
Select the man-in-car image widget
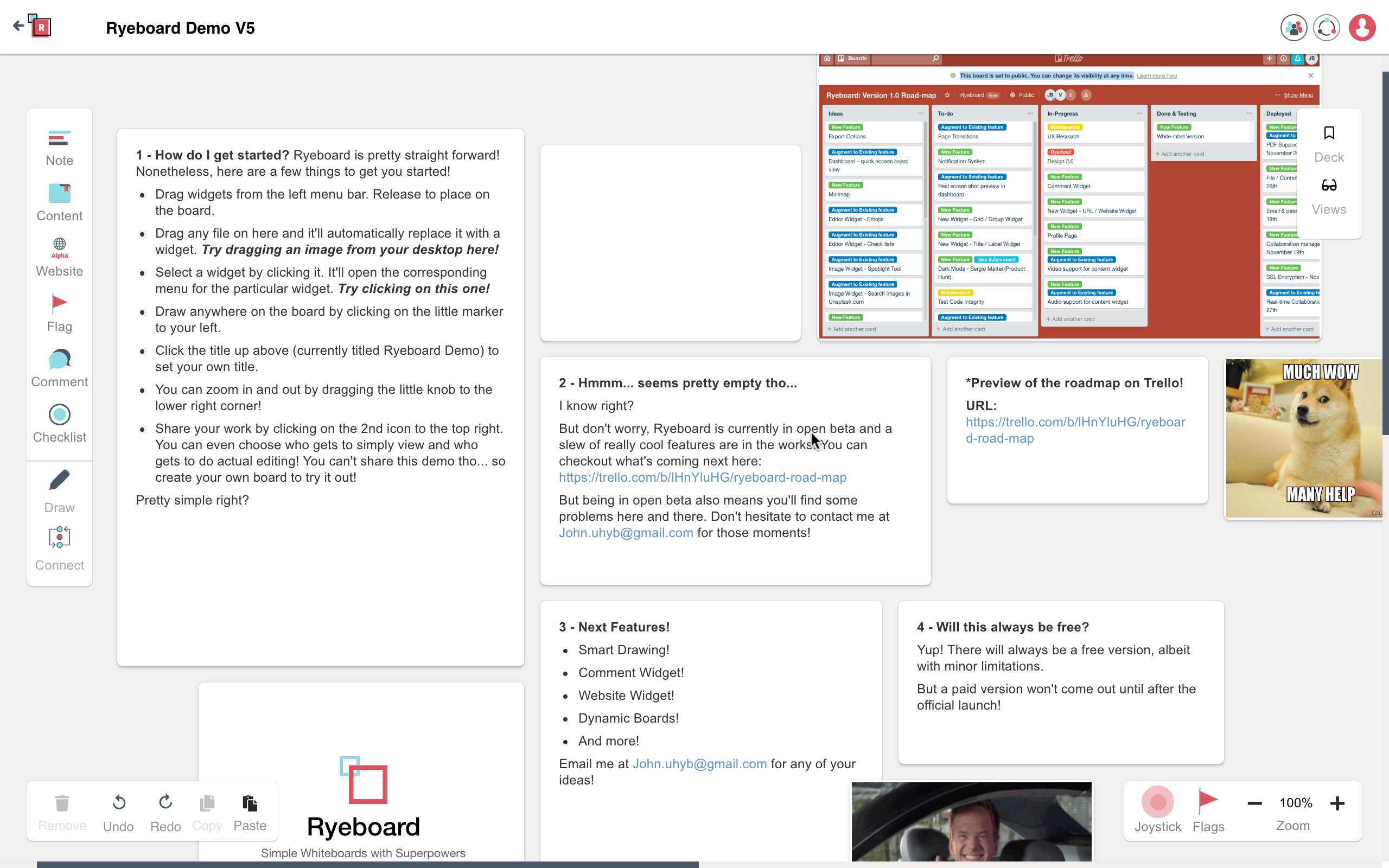pos(971,821)
